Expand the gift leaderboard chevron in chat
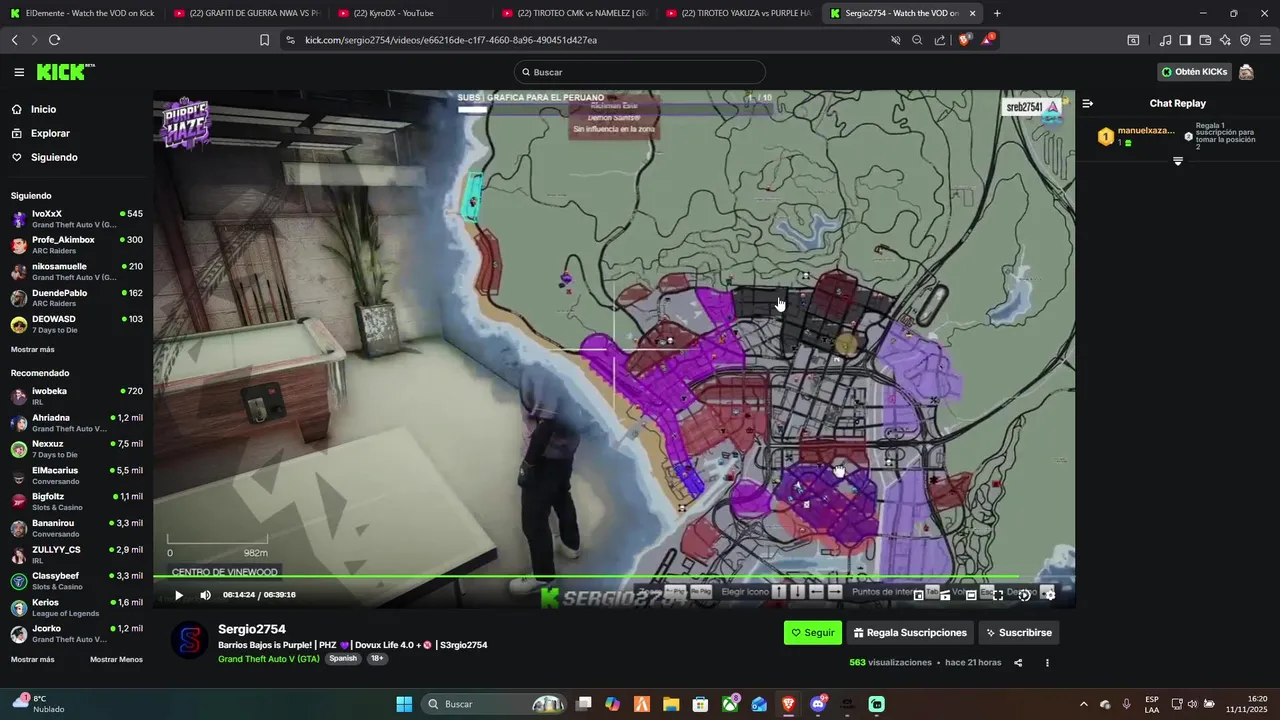Image resolution: width=1280 pixels, height=720 pixels. [x=1177, y=161]
